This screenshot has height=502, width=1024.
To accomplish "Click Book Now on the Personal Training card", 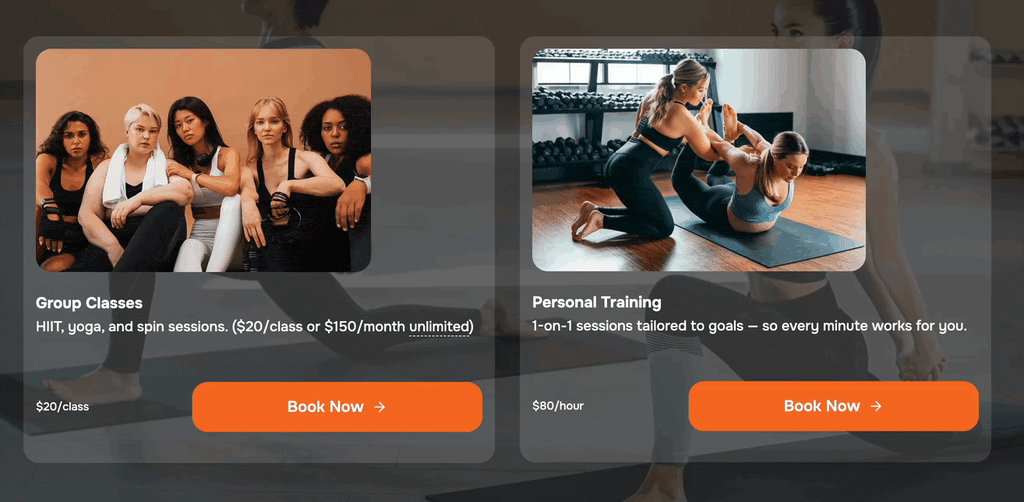I will pyautogui.click(x=833, y=406).
